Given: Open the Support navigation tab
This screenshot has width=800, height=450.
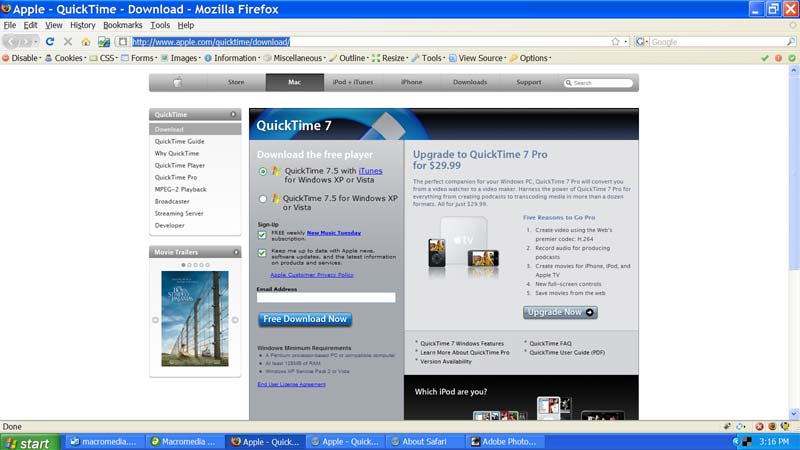Looking at the screenshot, I should tap(529, 82).
